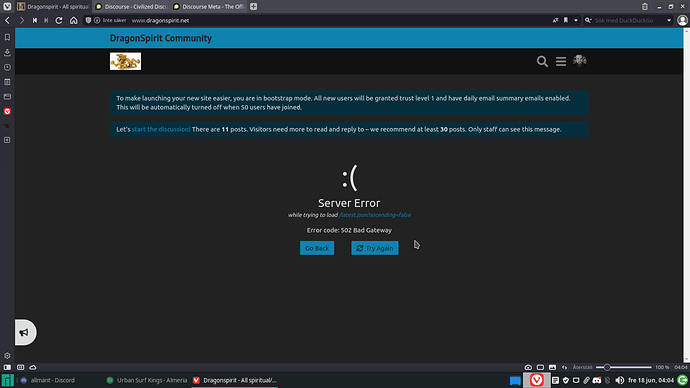Open the break mode icon in status bar
This screenshot has height=388, width=690.
(x=528, y=367)
